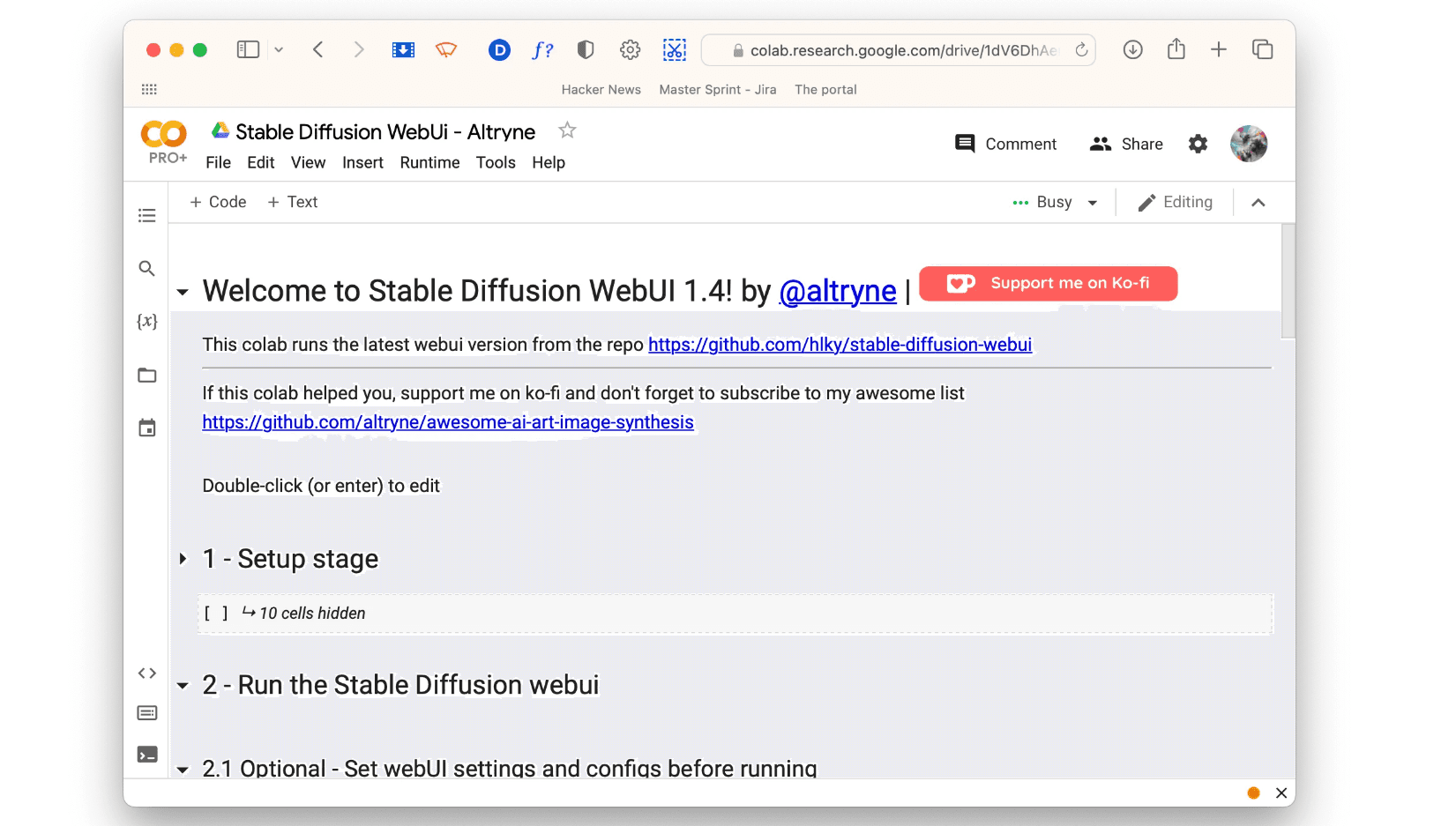Star this notebook

coord(567,130)
